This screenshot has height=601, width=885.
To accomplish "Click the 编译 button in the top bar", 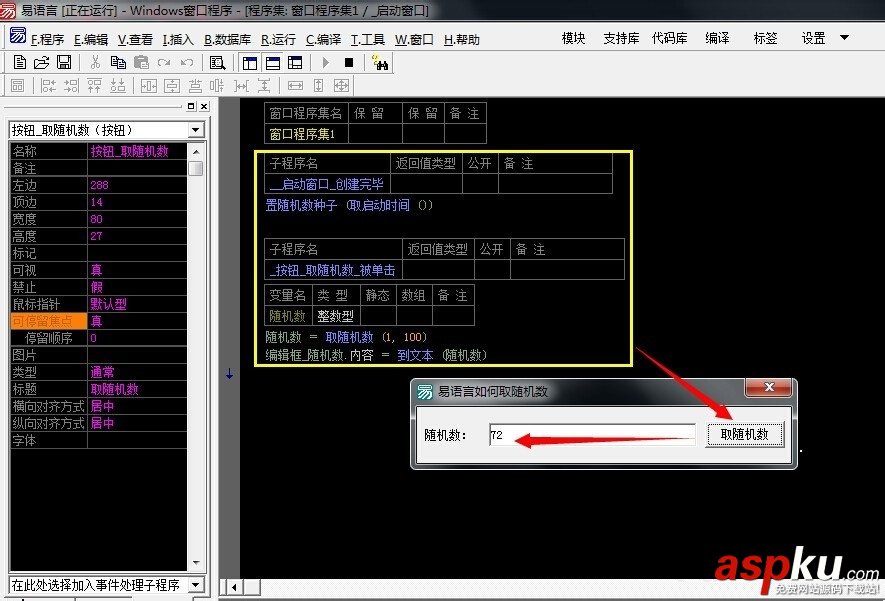I will tap(717, 38).
